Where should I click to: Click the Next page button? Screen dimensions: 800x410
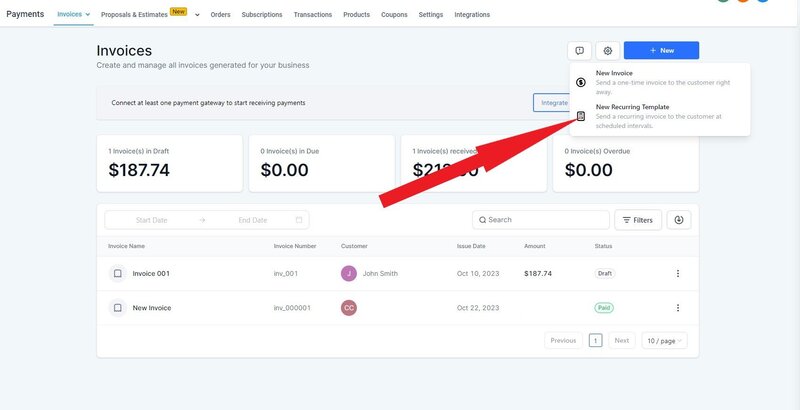pos(621,341)
